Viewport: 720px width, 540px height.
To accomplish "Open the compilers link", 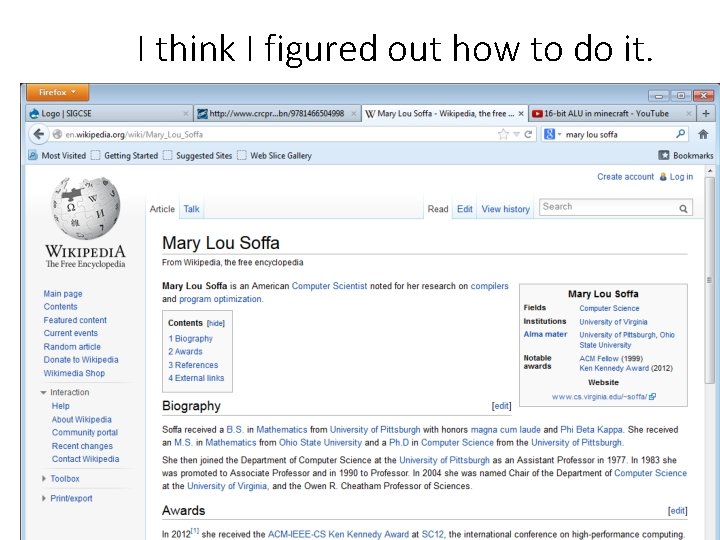I will [489, 286].
